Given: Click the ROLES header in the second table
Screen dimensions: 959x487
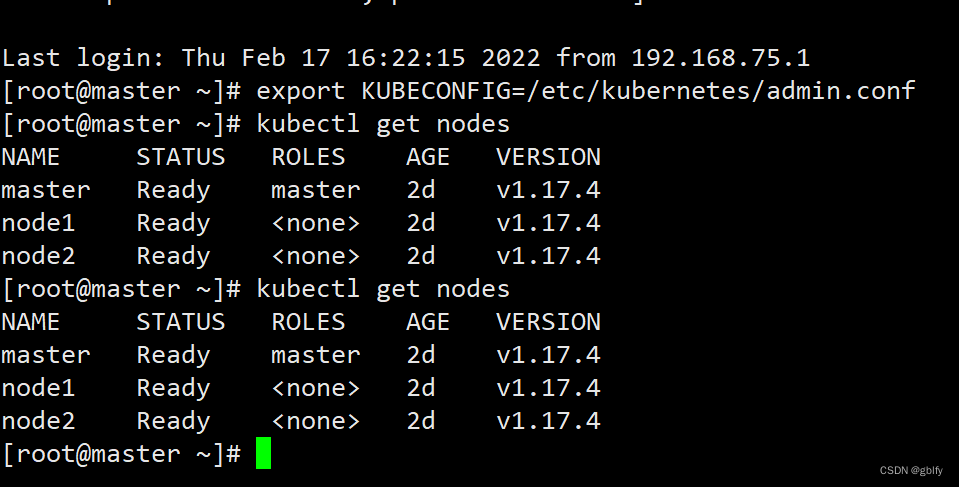Looking at the screenshot, I should 308,322.
